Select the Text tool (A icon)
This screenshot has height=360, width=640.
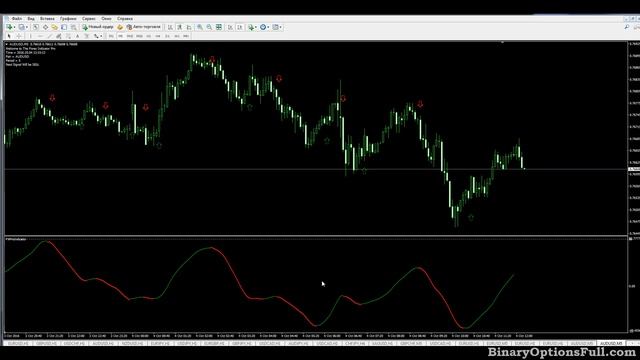[x=78, y=36]
